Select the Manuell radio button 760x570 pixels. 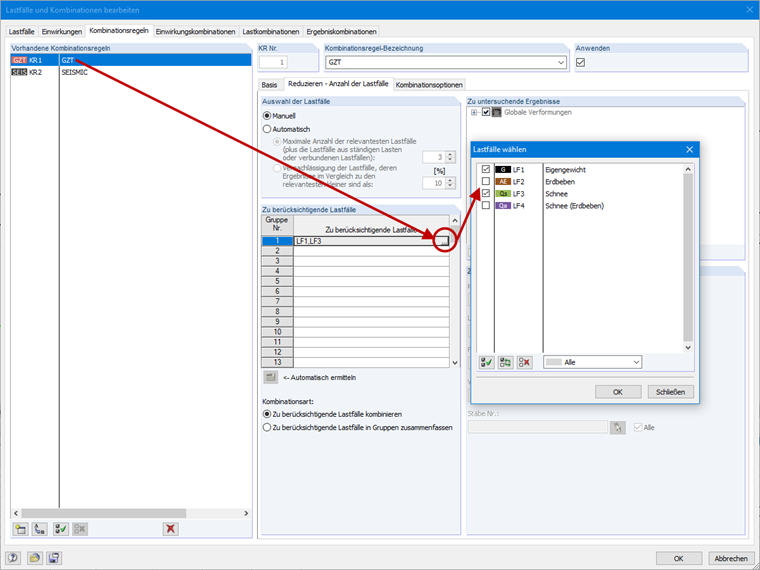coord(267,116)
